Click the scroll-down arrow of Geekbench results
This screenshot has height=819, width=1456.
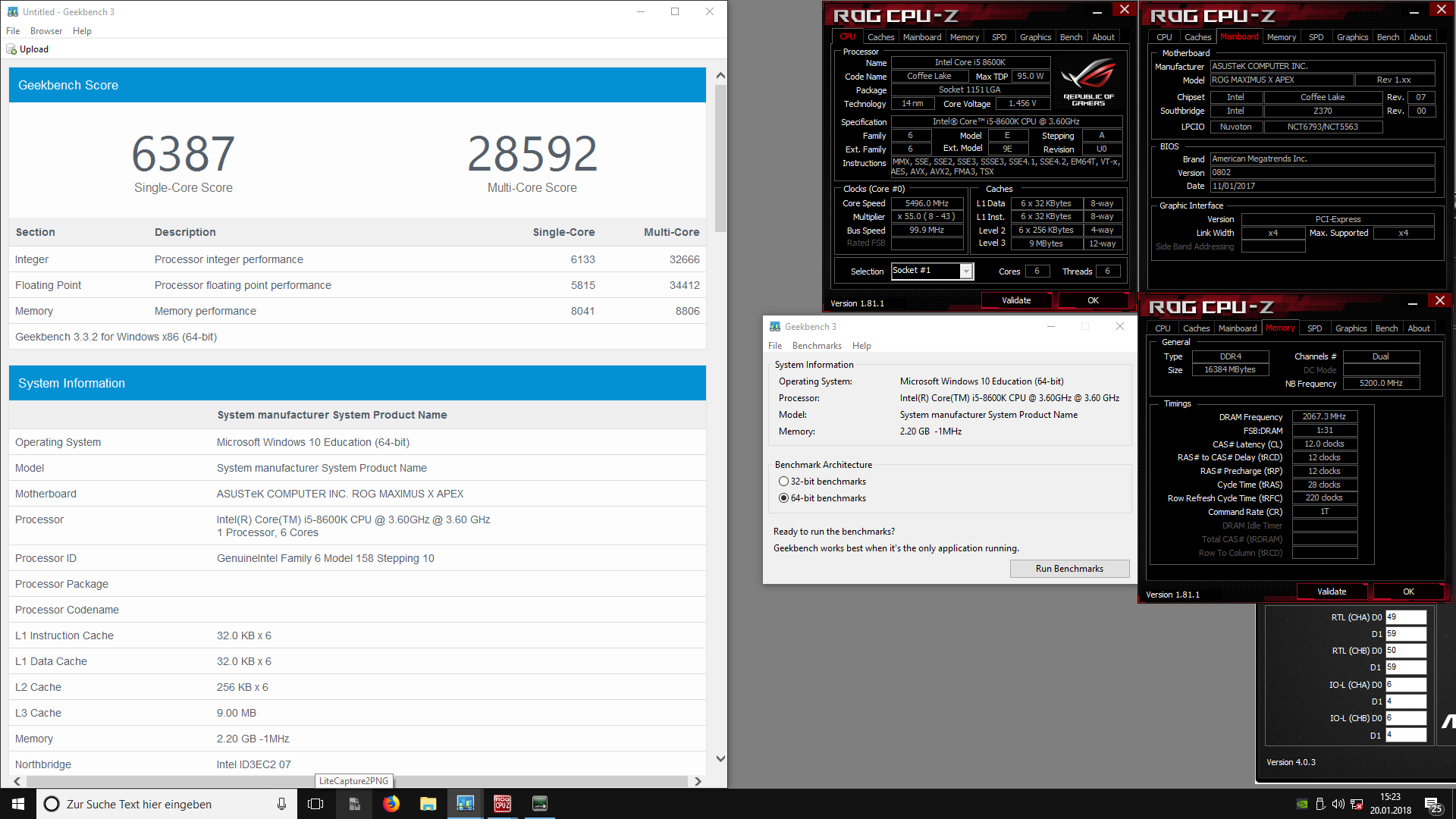(720, 758)
